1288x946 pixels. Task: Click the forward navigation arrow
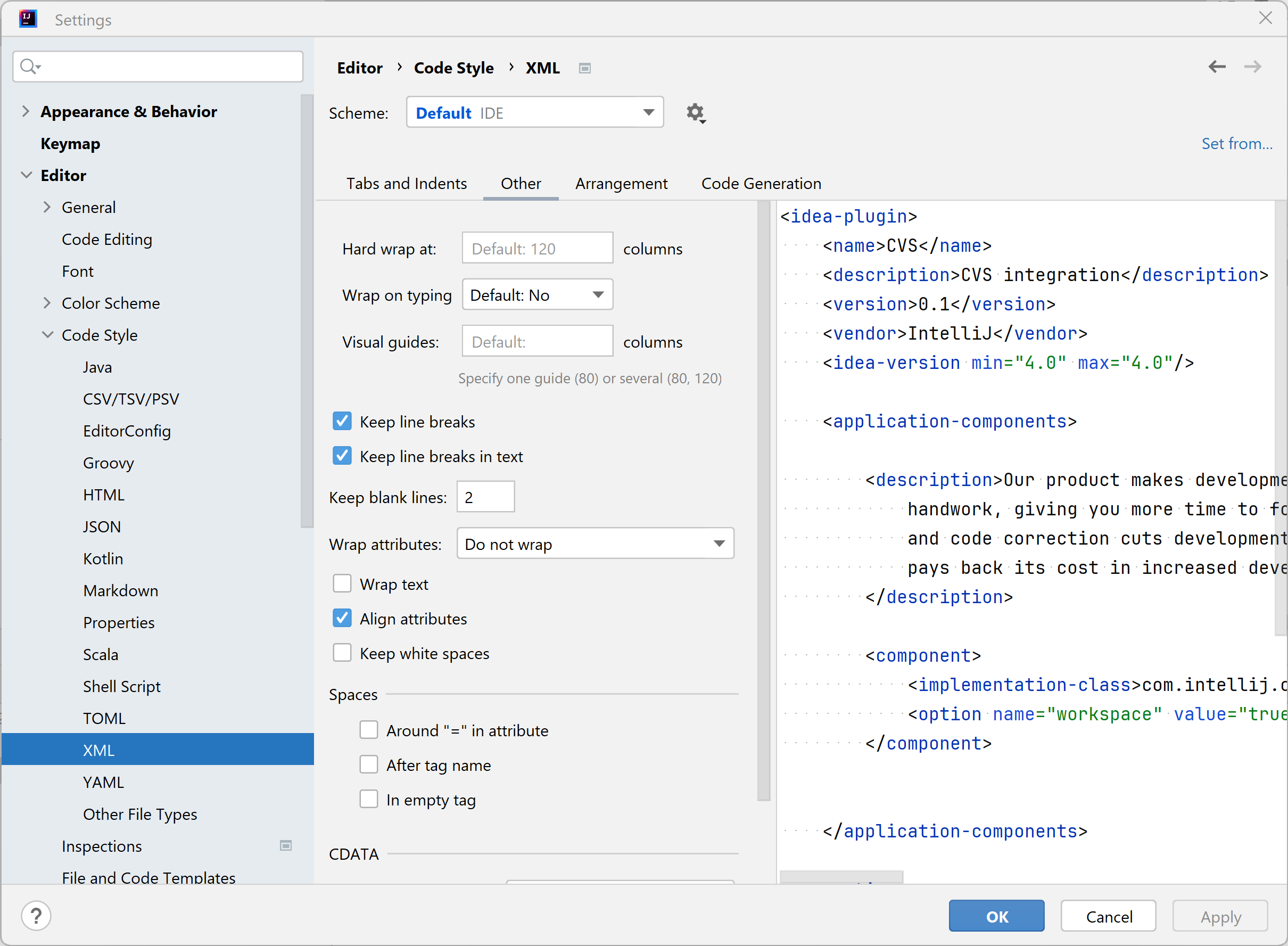point(1252,67)
